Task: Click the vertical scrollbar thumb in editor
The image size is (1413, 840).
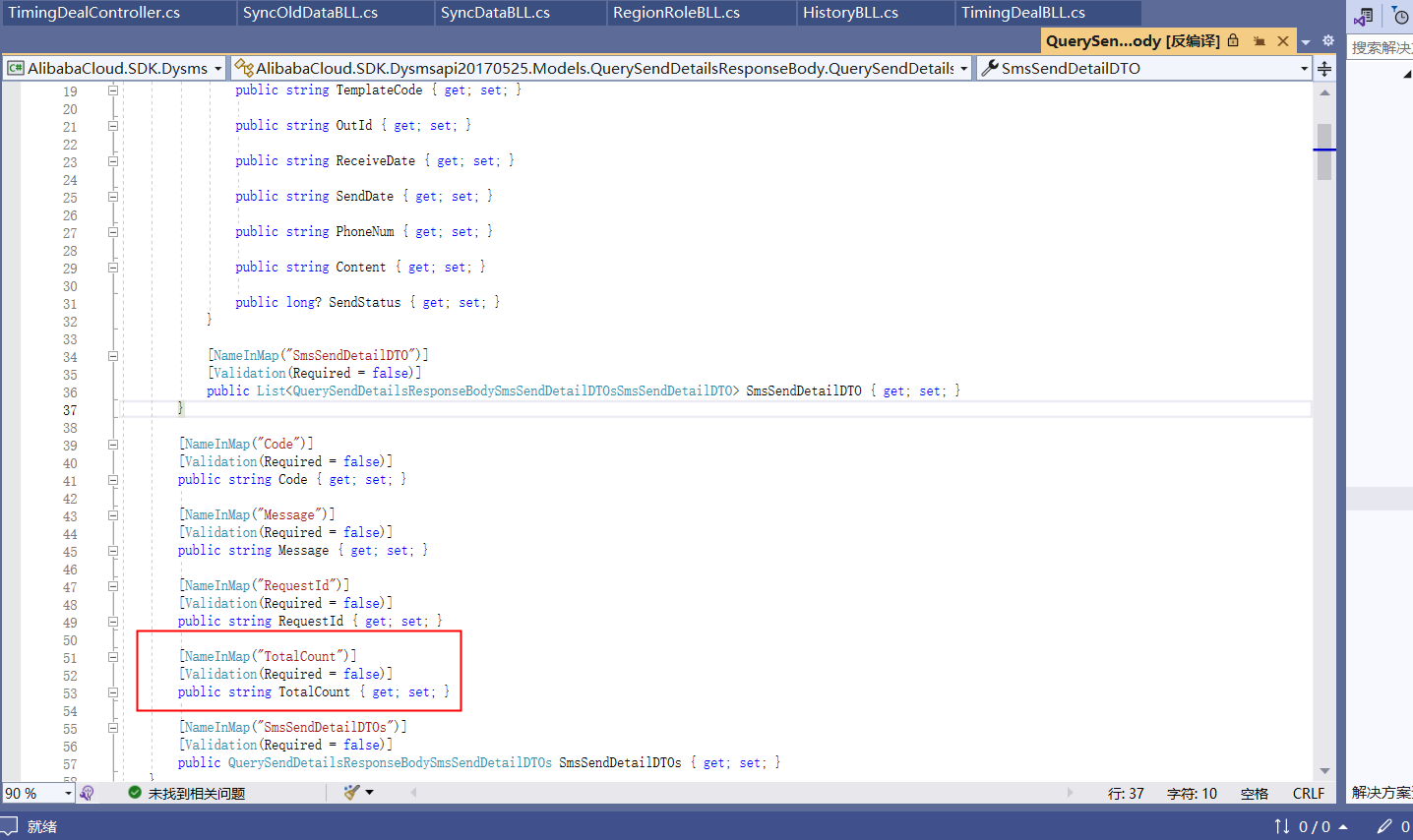Action: pos(1324,151)
